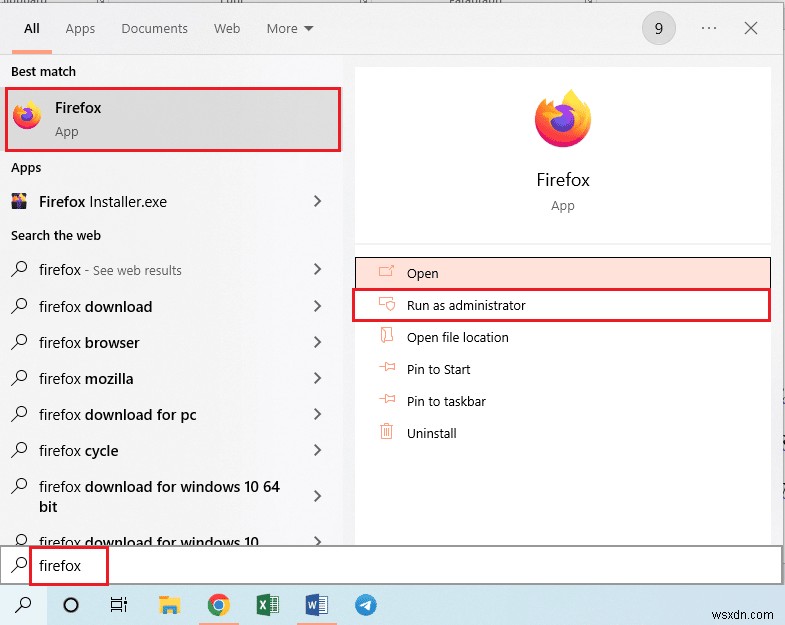
Task: Click the Pin to taskbar pin icon
Action: tap(386, 399)
